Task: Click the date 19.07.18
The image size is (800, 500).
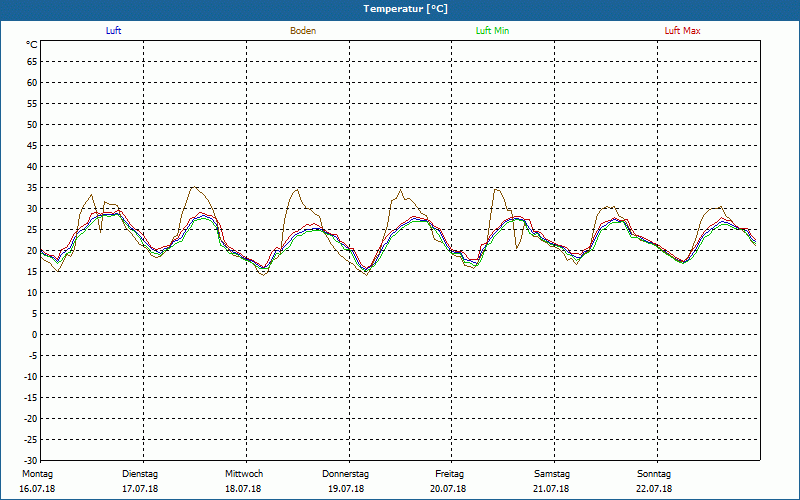Action: pyautogui.click(x=346, y=489)
